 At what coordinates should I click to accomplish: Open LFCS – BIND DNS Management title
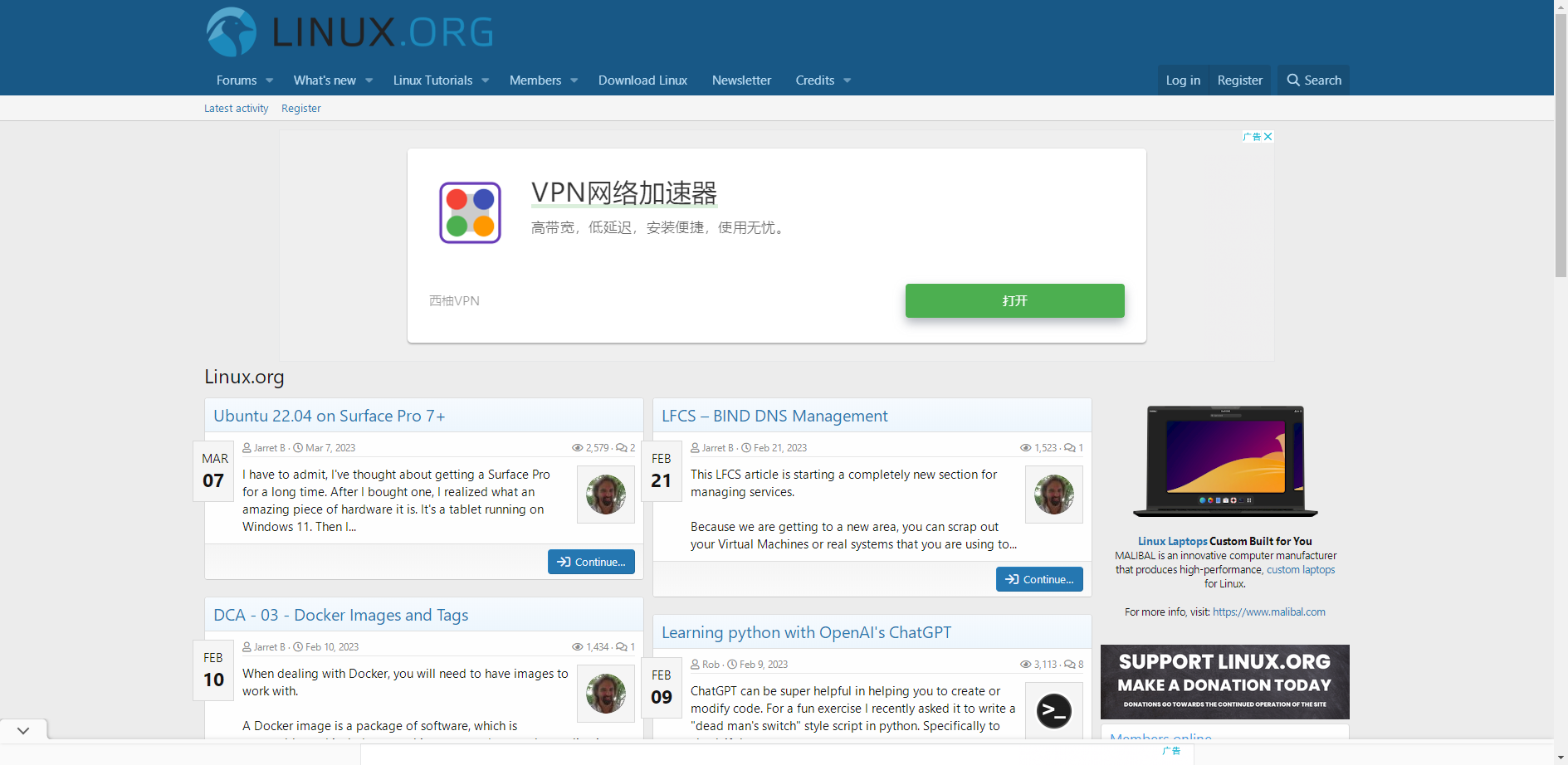[x=774, y=416]
